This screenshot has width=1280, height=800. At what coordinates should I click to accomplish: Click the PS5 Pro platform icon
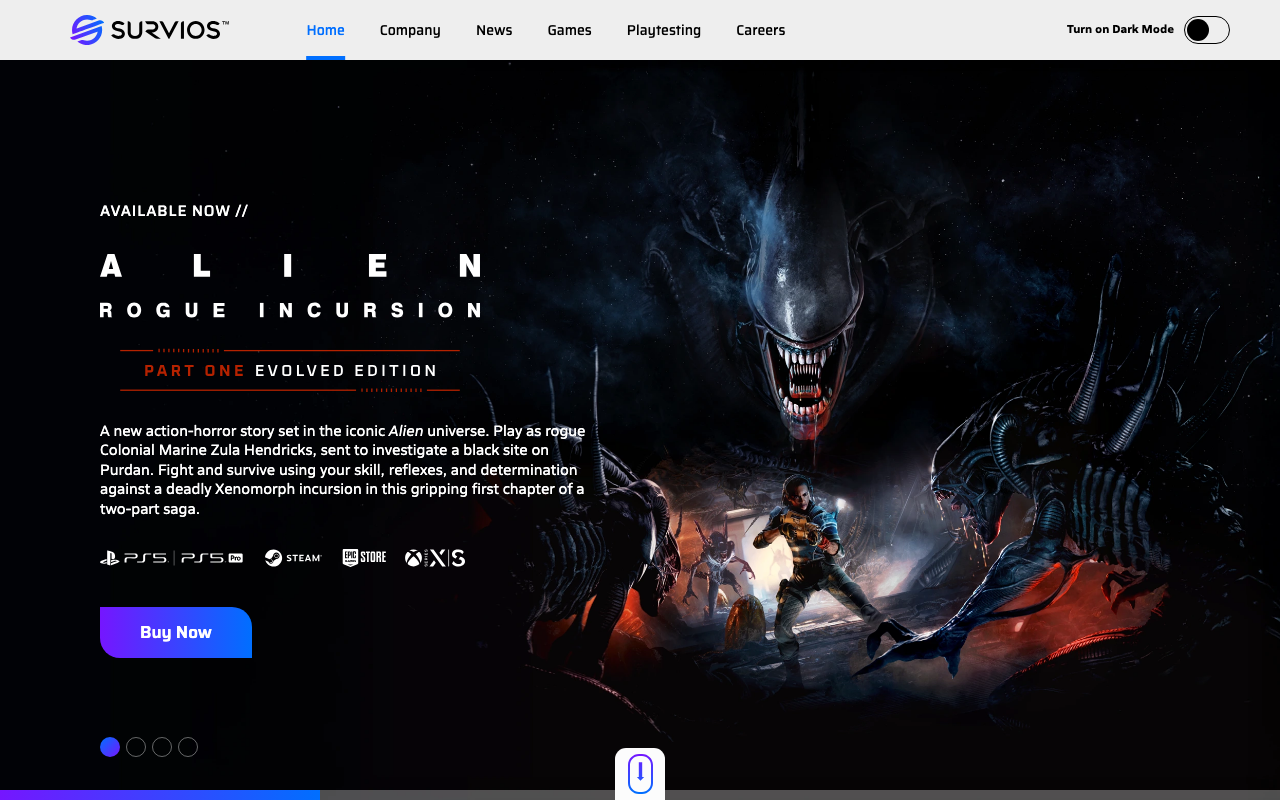[212, 558]
